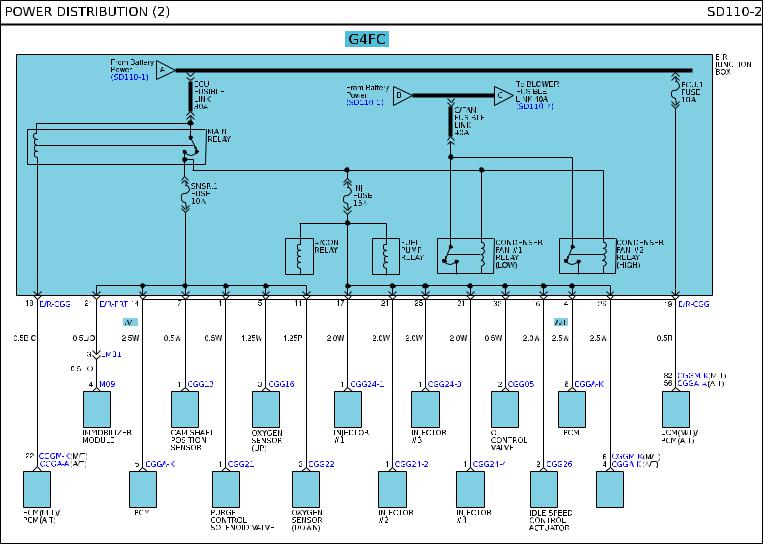The image size is (763, 544).
Task: Click the triangle connector marked A
Action: point(165,71)
